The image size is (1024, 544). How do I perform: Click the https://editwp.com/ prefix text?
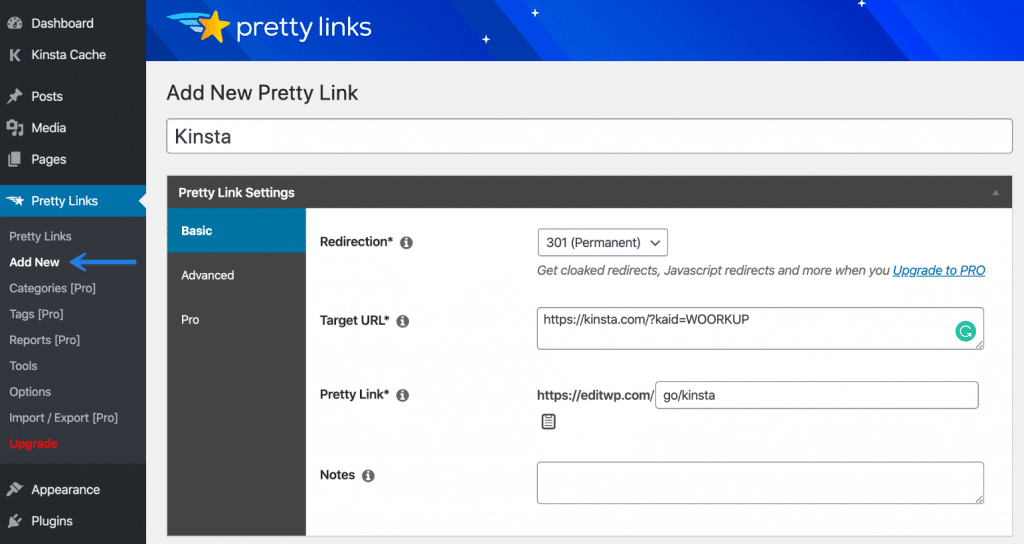pyautogui.click(x=594, y=395)
